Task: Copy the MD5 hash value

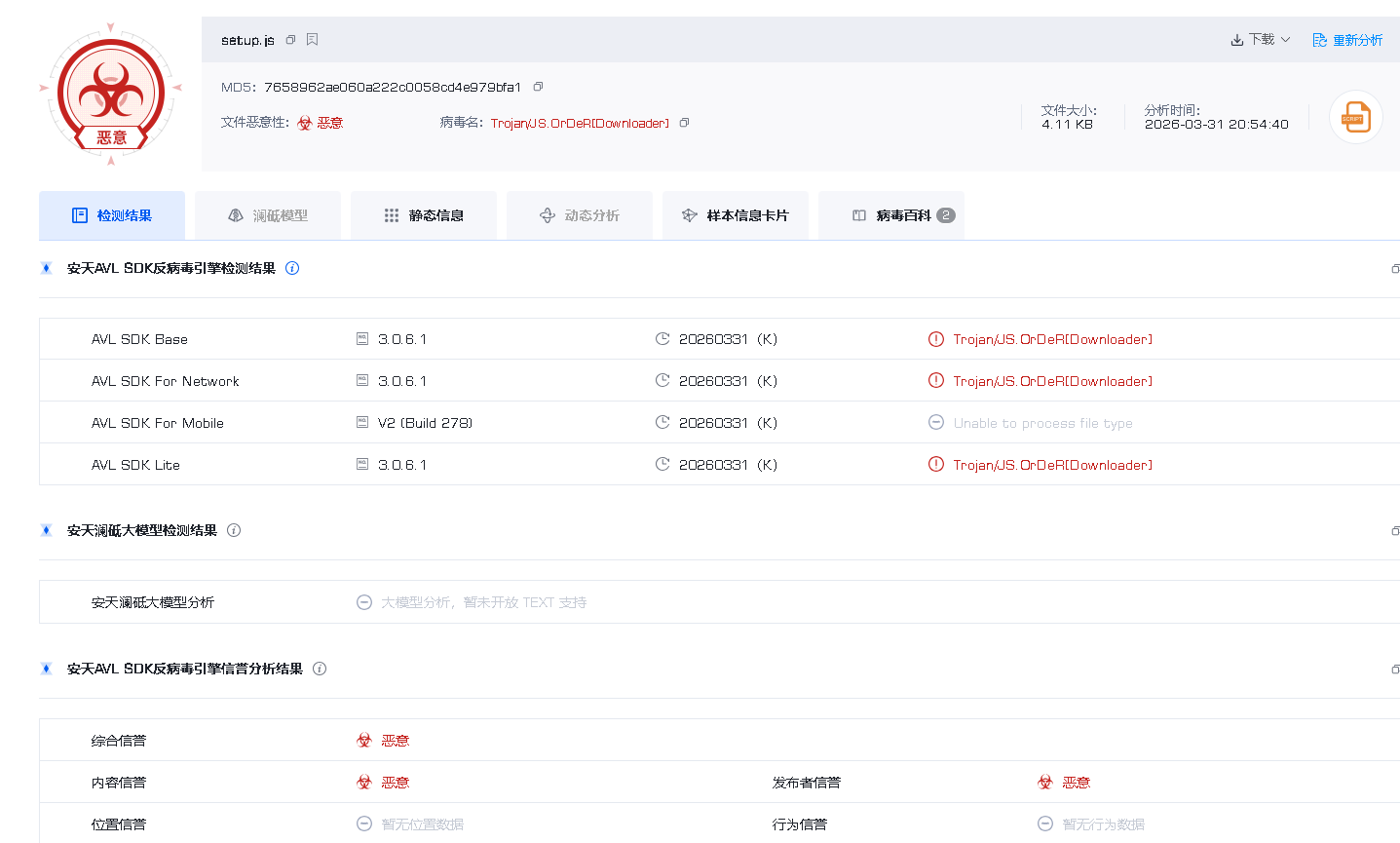Action: [538, 87]
